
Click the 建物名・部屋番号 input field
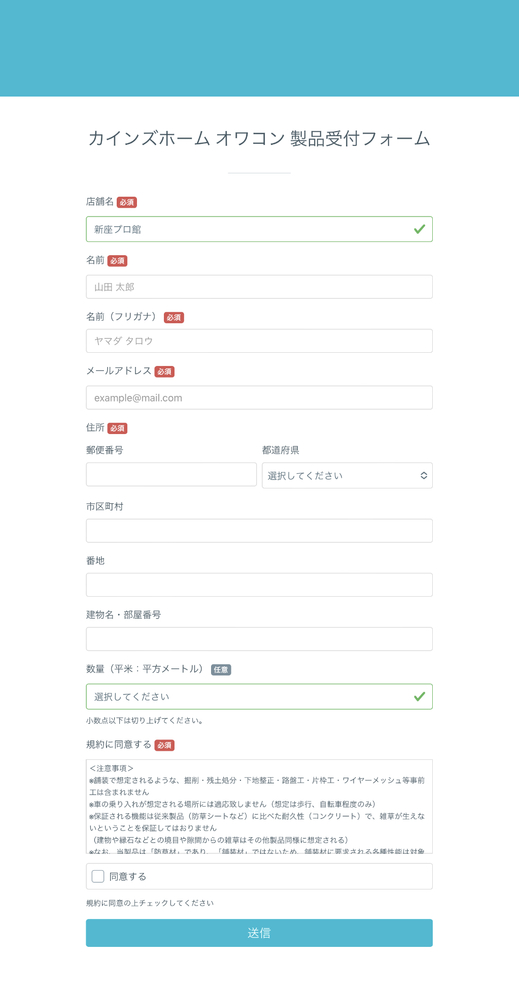259,639
